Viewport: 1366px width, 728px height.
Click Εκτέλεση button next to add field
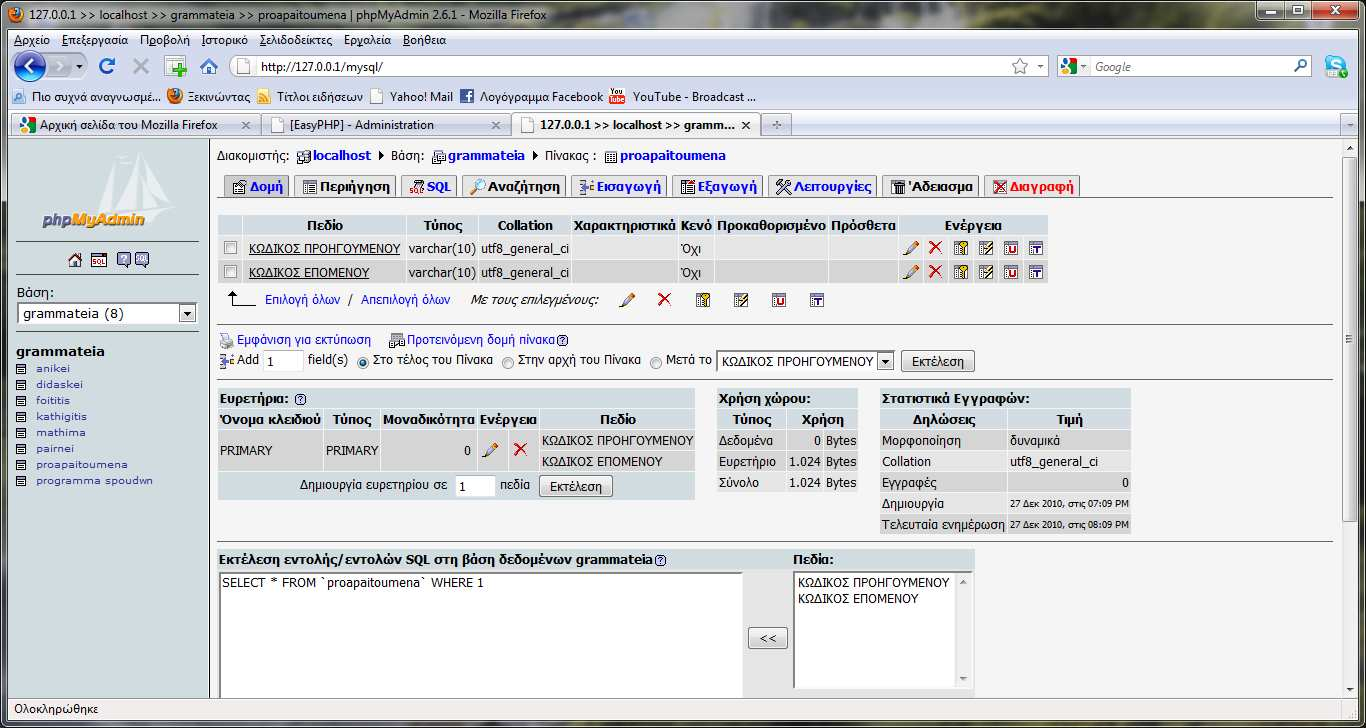937,361
